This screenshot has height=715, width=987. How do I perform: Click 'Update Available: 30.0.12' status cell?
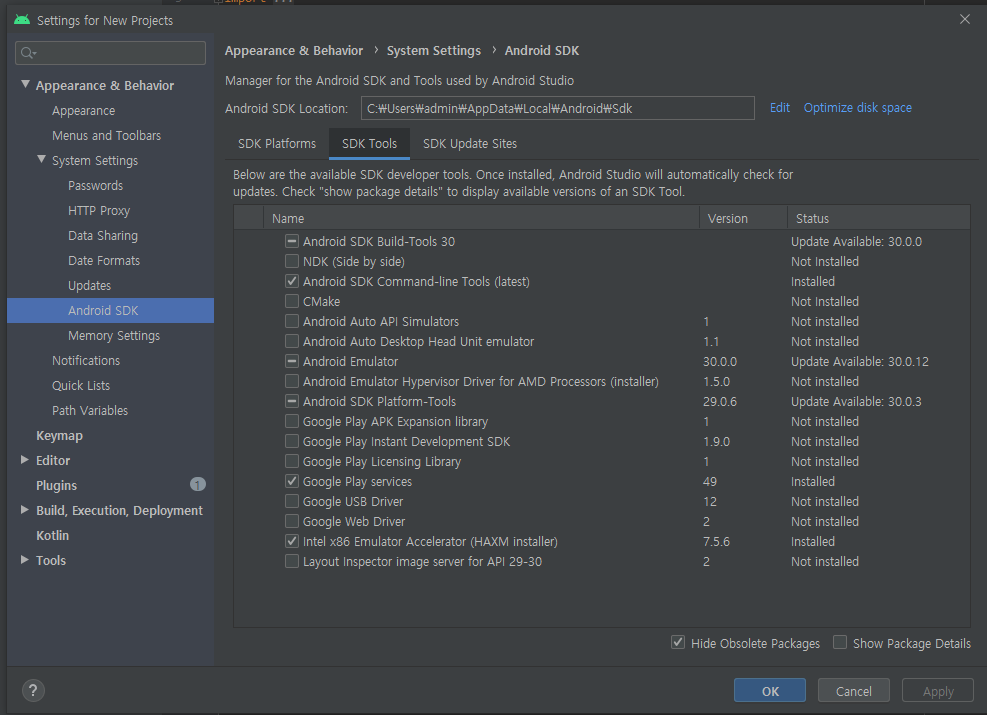point(859,361)
